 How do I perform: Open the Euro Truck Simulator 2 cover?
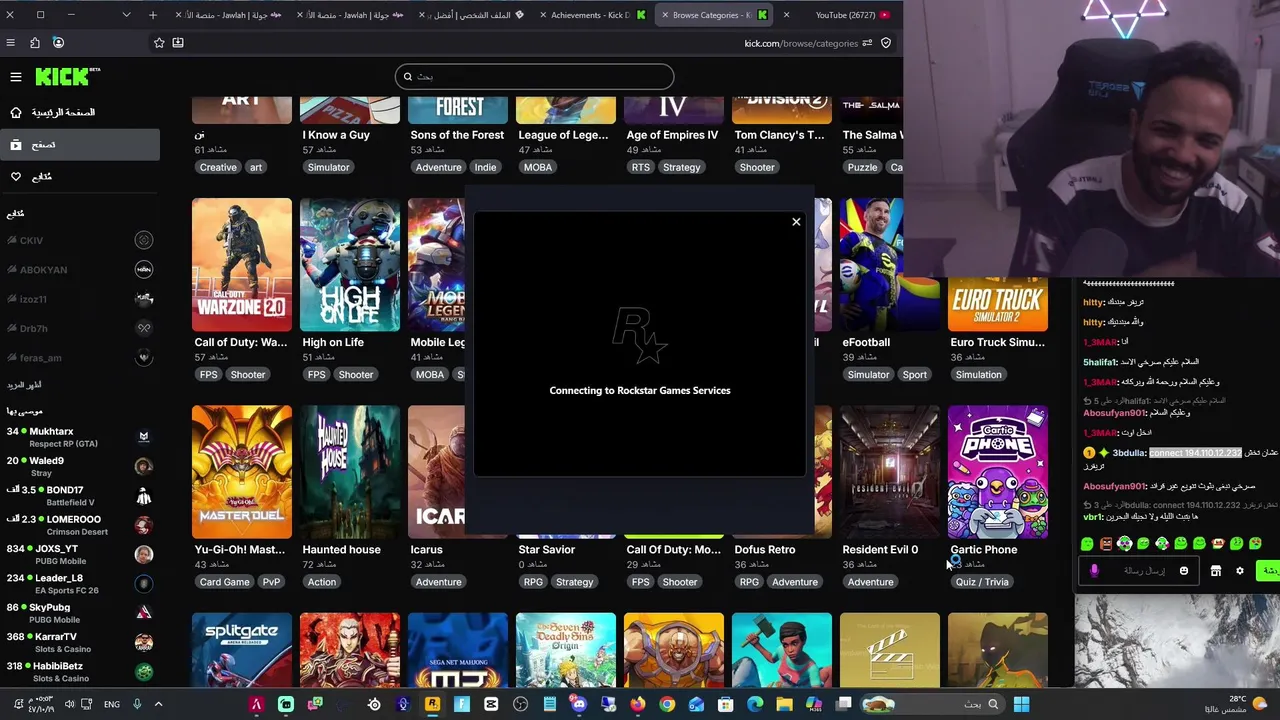click(x=998, y=304)
